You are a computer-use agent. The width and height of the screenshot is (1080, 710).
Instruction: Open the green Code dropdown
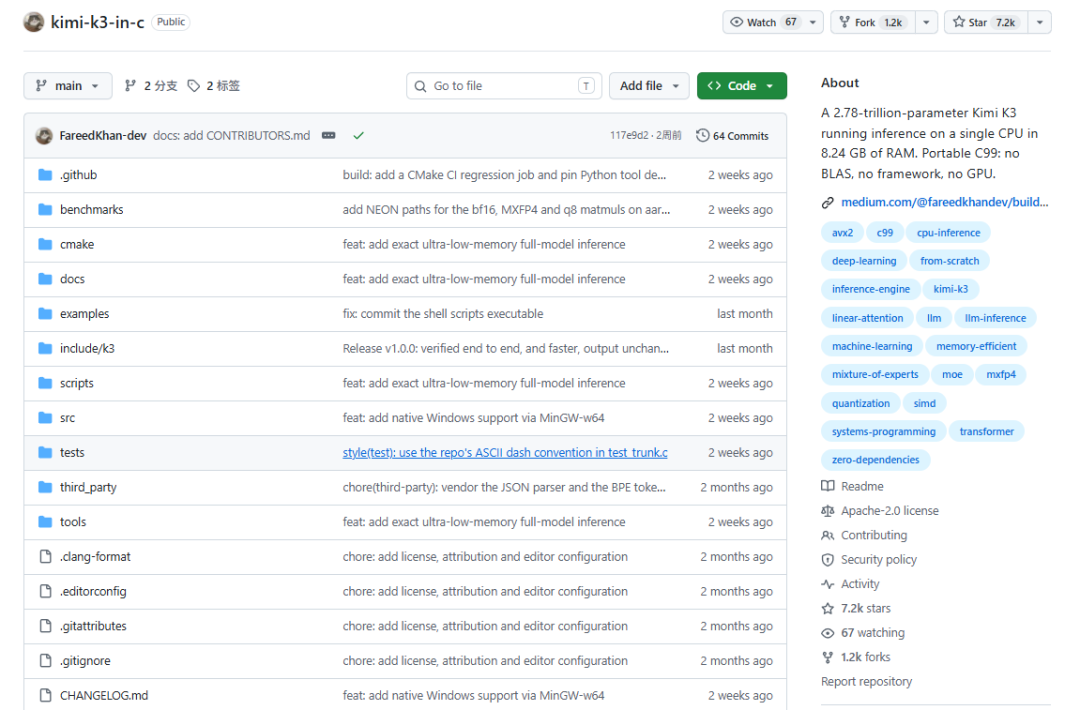tap(741, 85)
